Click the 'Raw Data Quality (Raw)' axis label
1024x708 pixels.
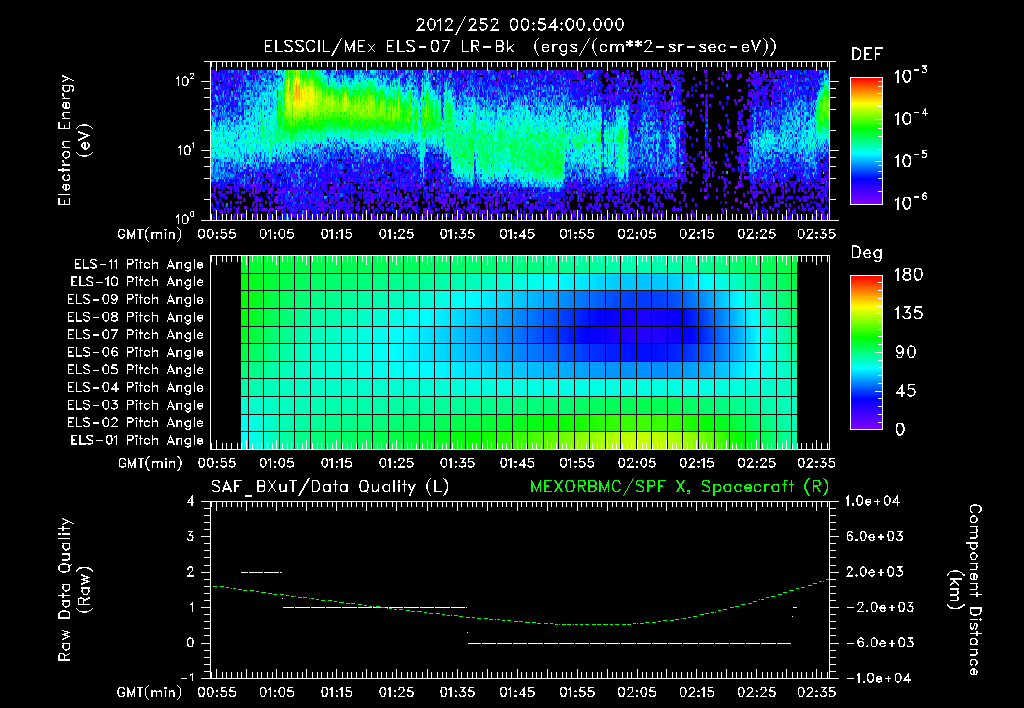(x=74, y=590)
